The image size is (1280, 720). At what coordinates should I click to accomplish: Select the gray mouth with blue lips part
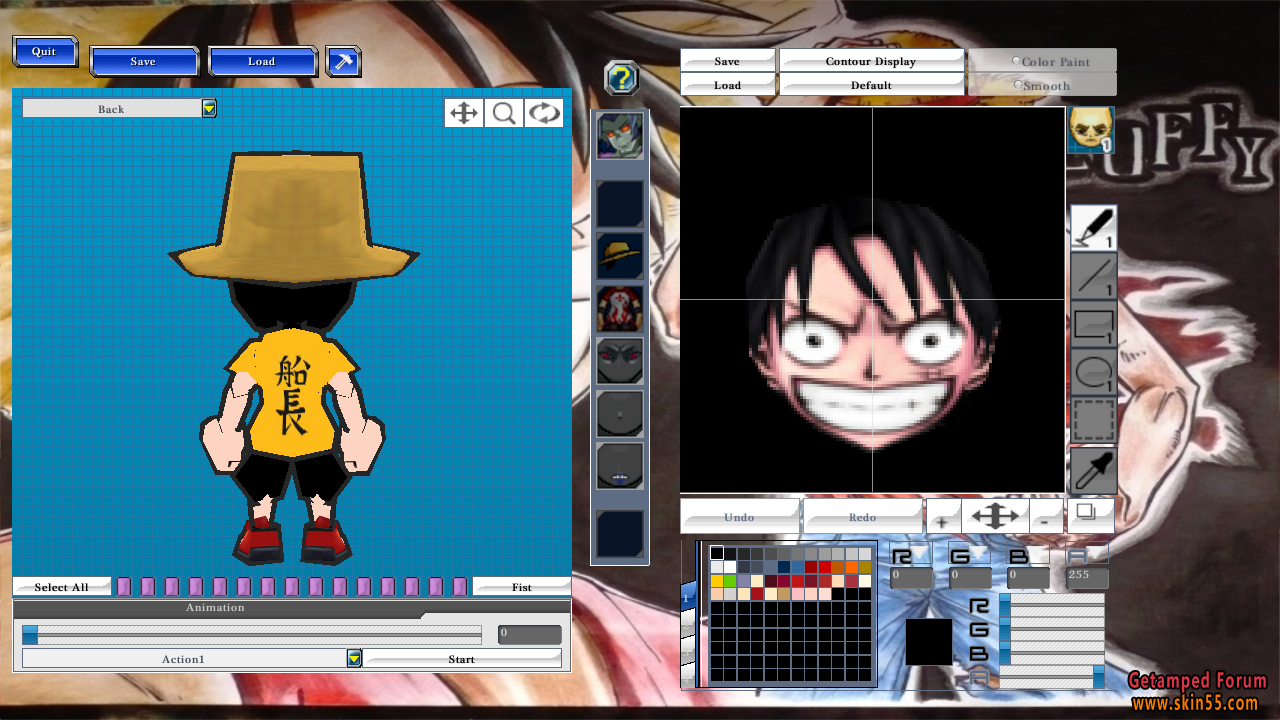tap(620, 466)
